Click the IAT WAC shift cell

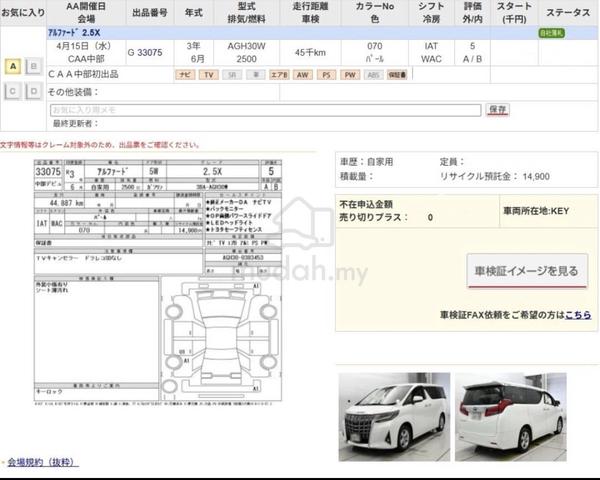point(431,52)
